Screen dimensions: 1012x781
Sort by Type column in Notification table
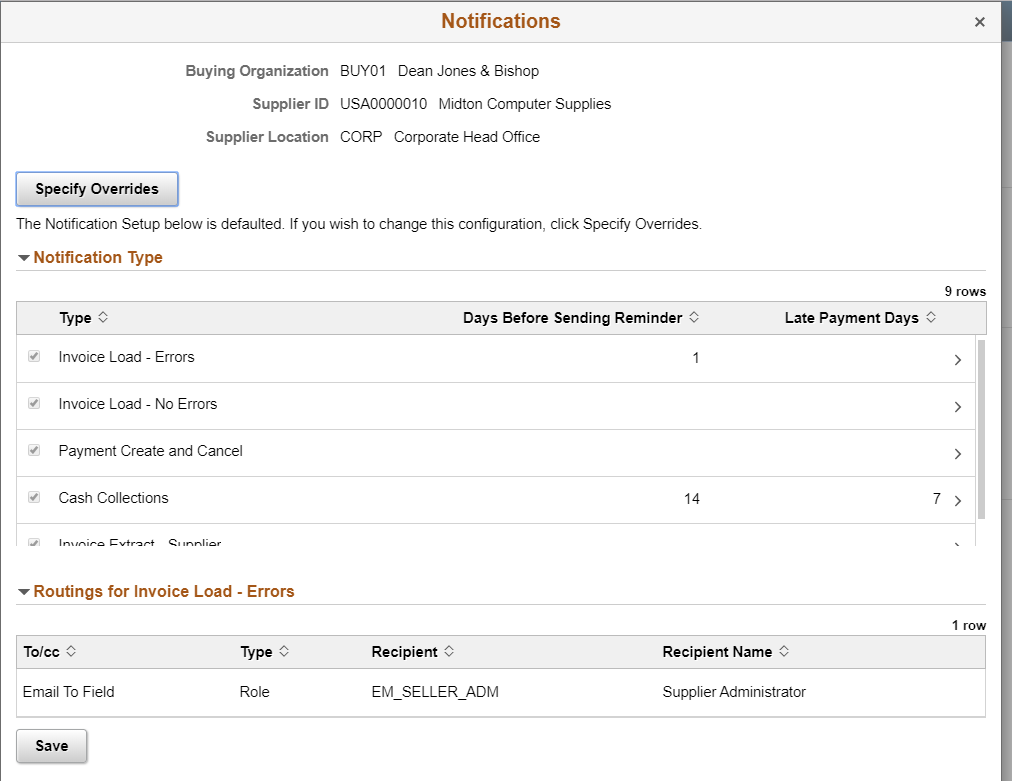point(103,318)
